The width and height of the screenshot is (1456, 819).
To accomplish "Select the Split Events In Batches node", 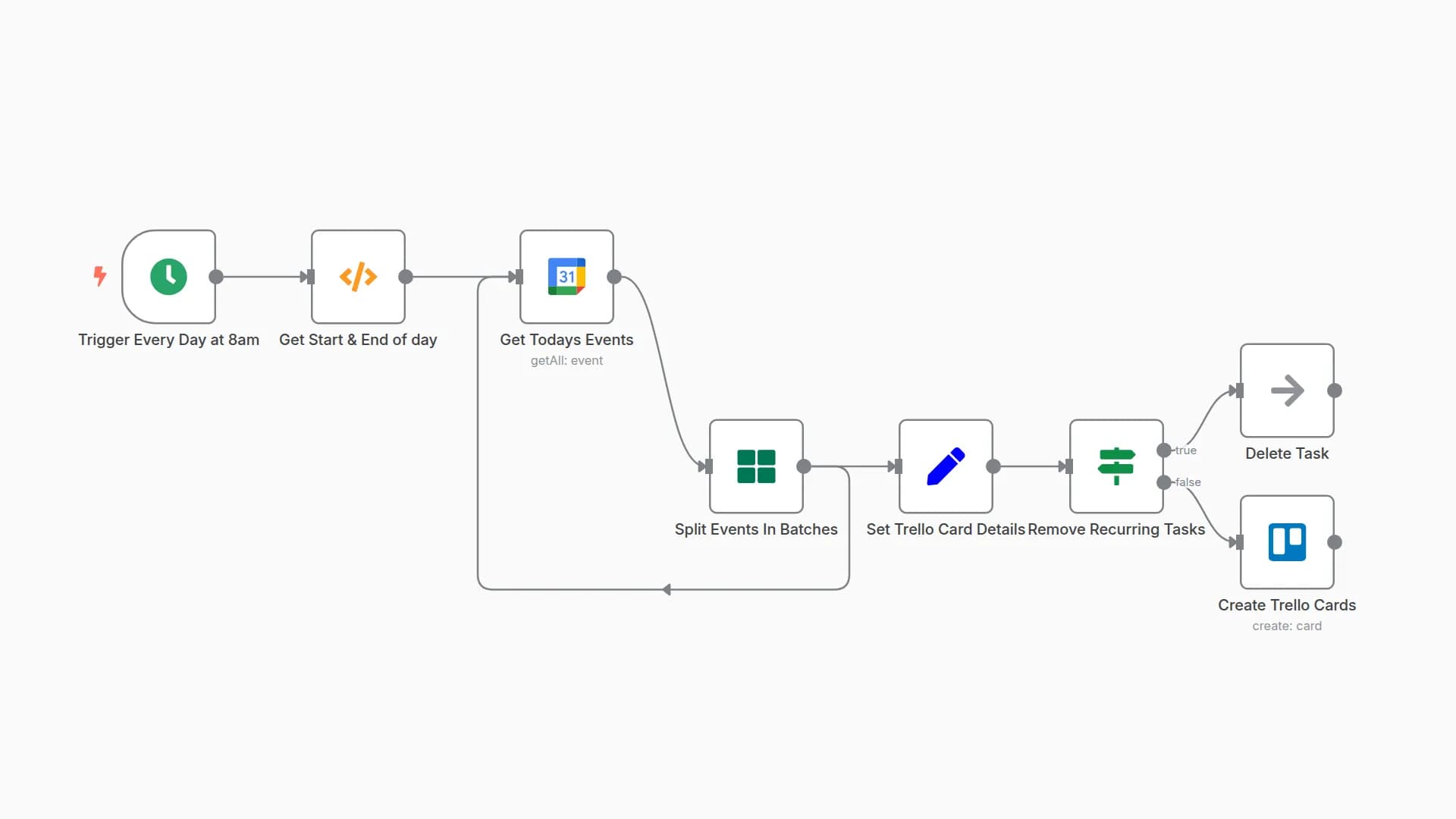I will (756, 466).
